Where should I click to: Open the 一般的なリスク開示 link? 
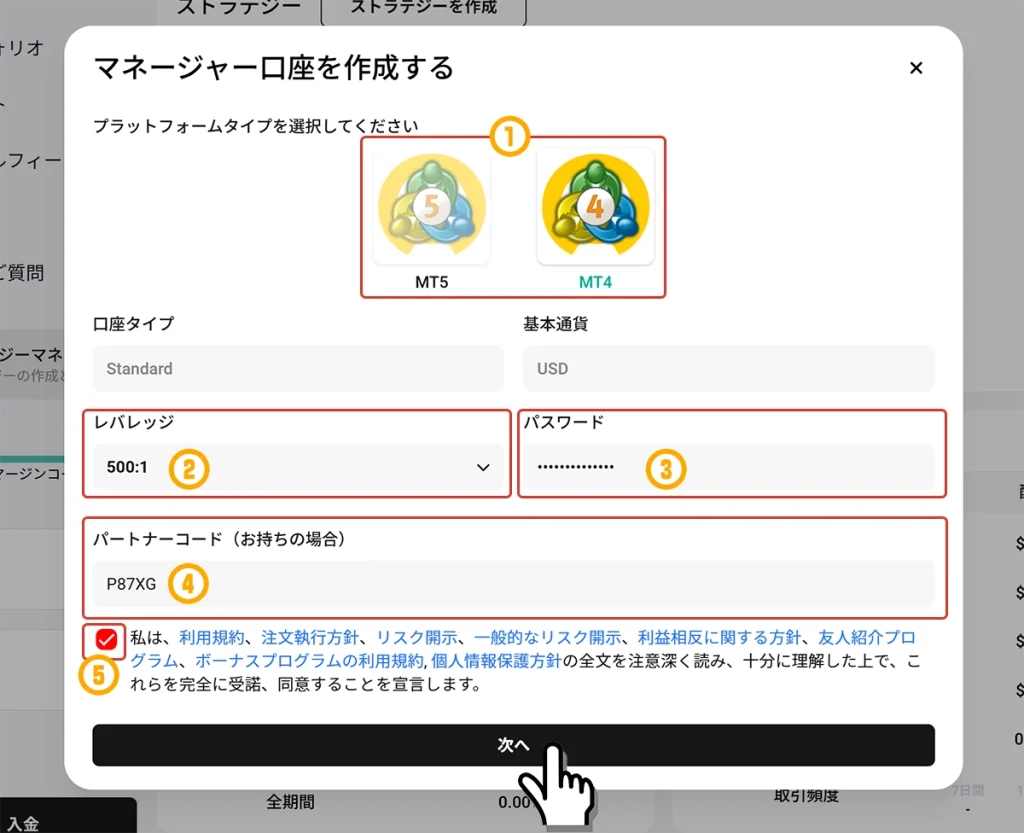pos(547,637)
